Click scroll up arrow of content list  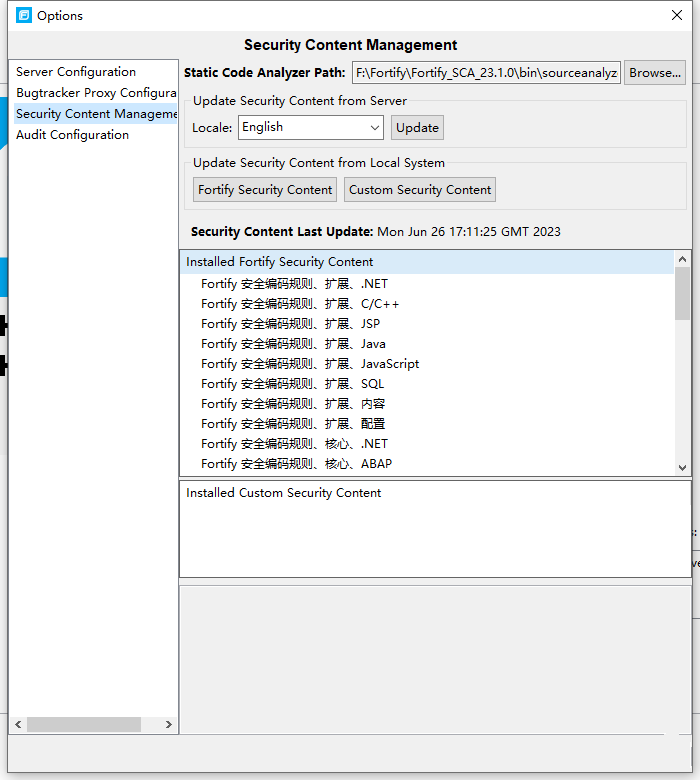(682, 259)
